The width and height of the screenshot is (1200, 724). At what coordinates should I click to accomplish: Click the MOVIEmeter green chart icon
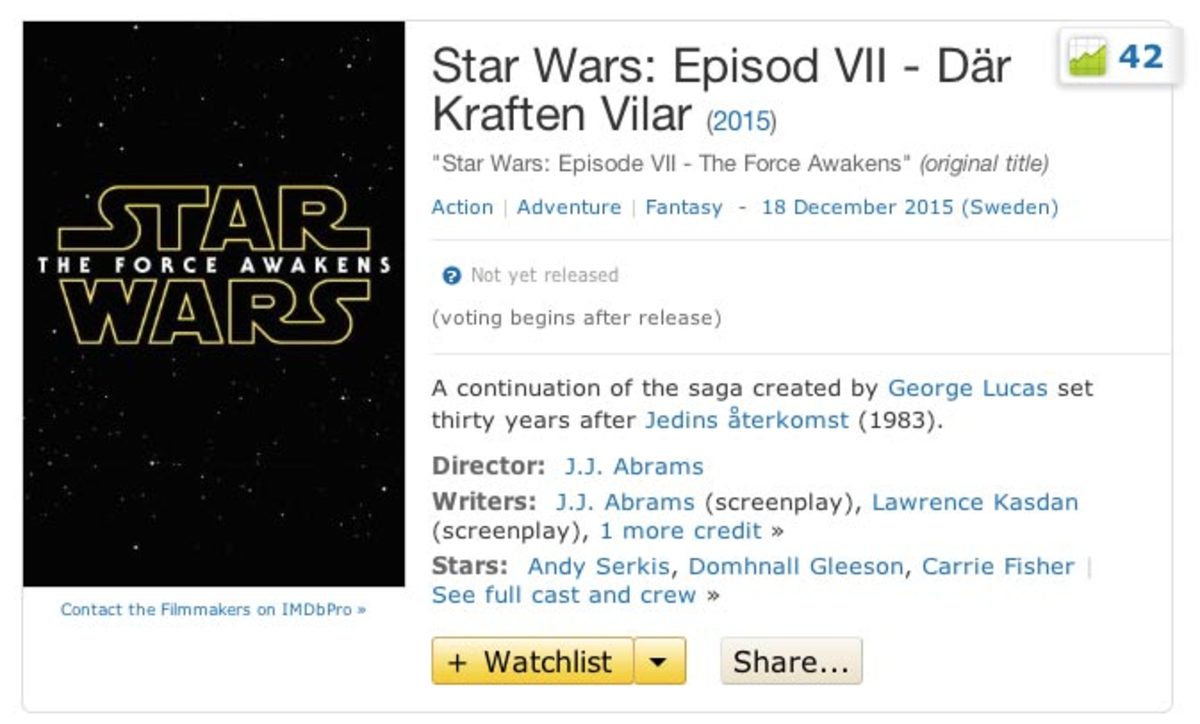[x=1088, y=58]
